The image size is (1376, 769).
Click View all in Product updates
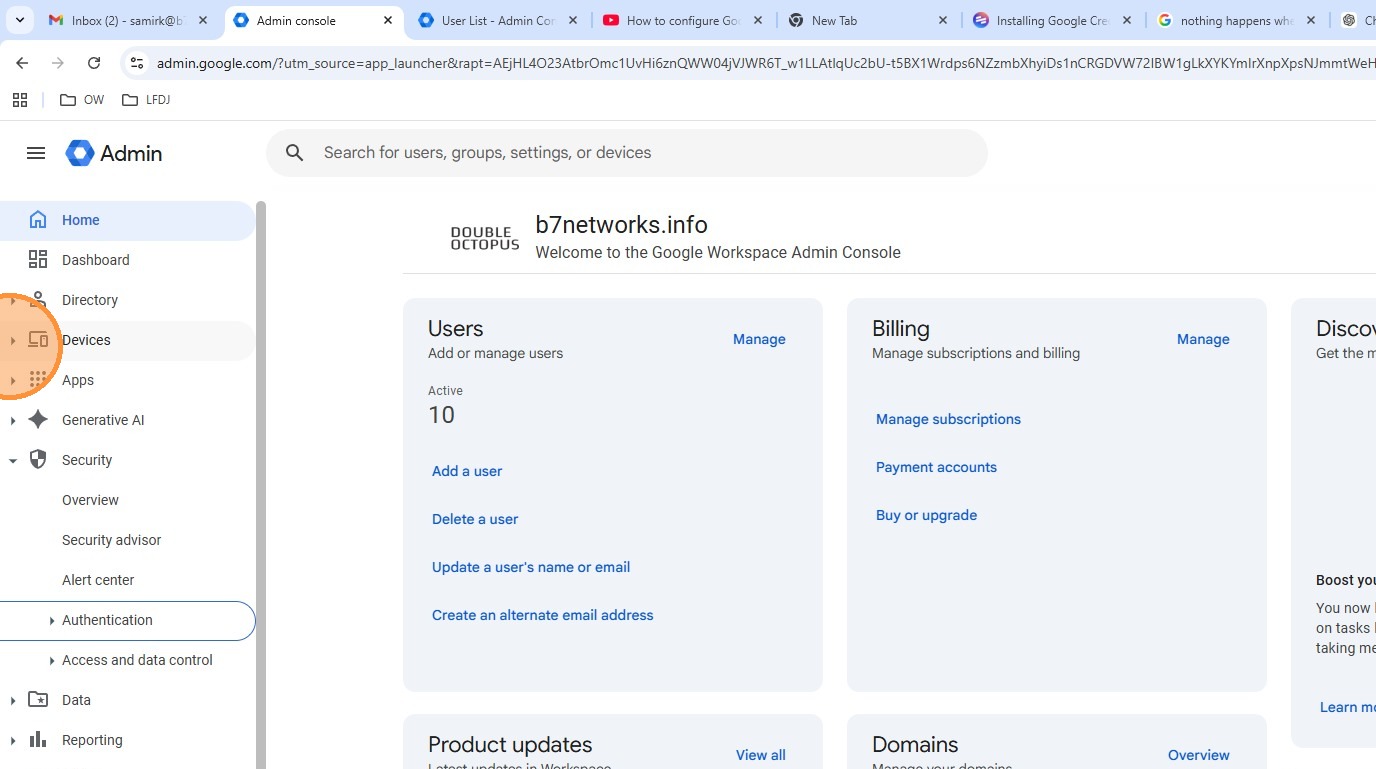761,755
